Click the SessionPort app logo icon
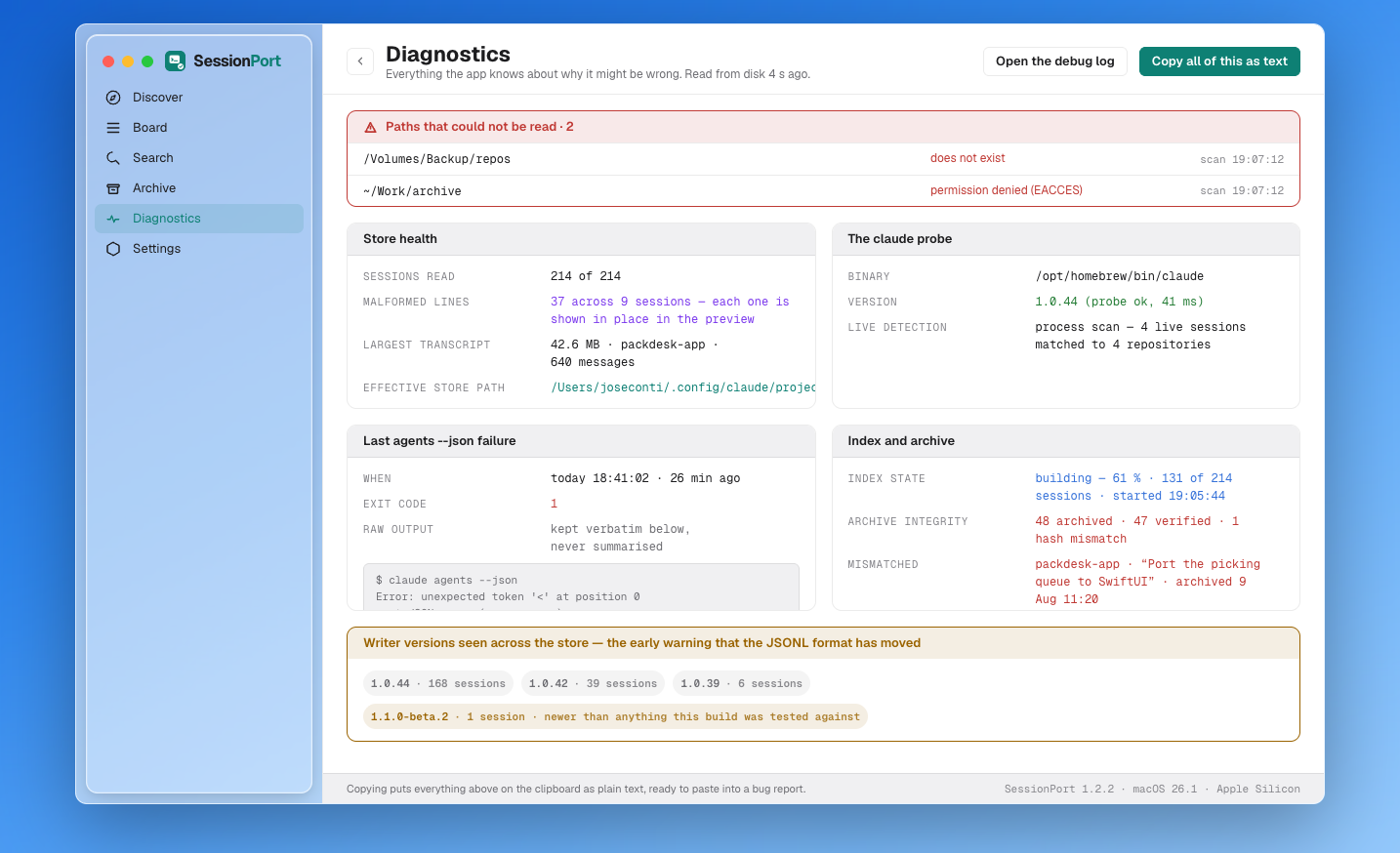Screen dimensions: 1400x853 click(x=175, y=61)
